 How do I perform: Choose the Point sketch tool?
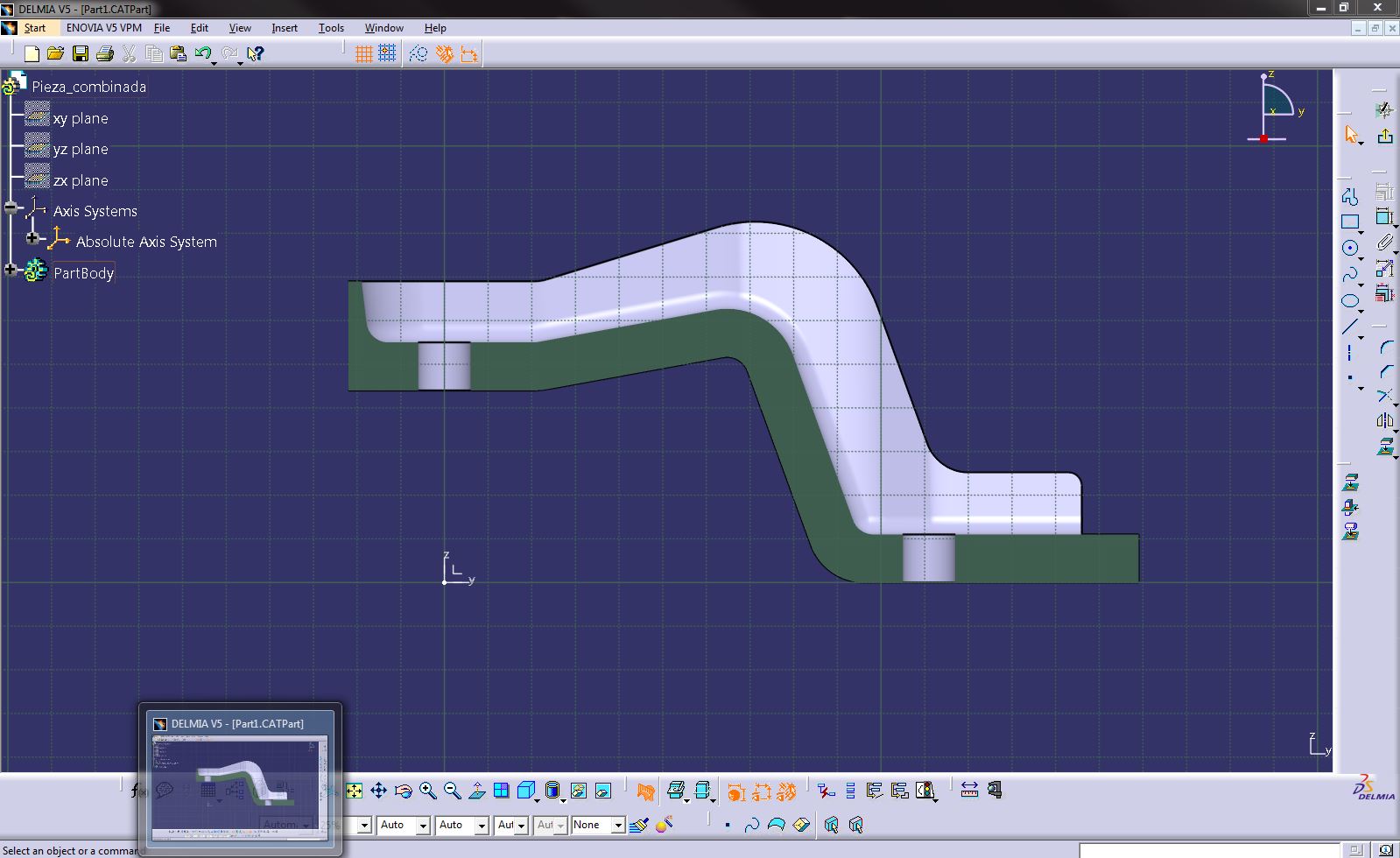click(x=1350, y=378)
